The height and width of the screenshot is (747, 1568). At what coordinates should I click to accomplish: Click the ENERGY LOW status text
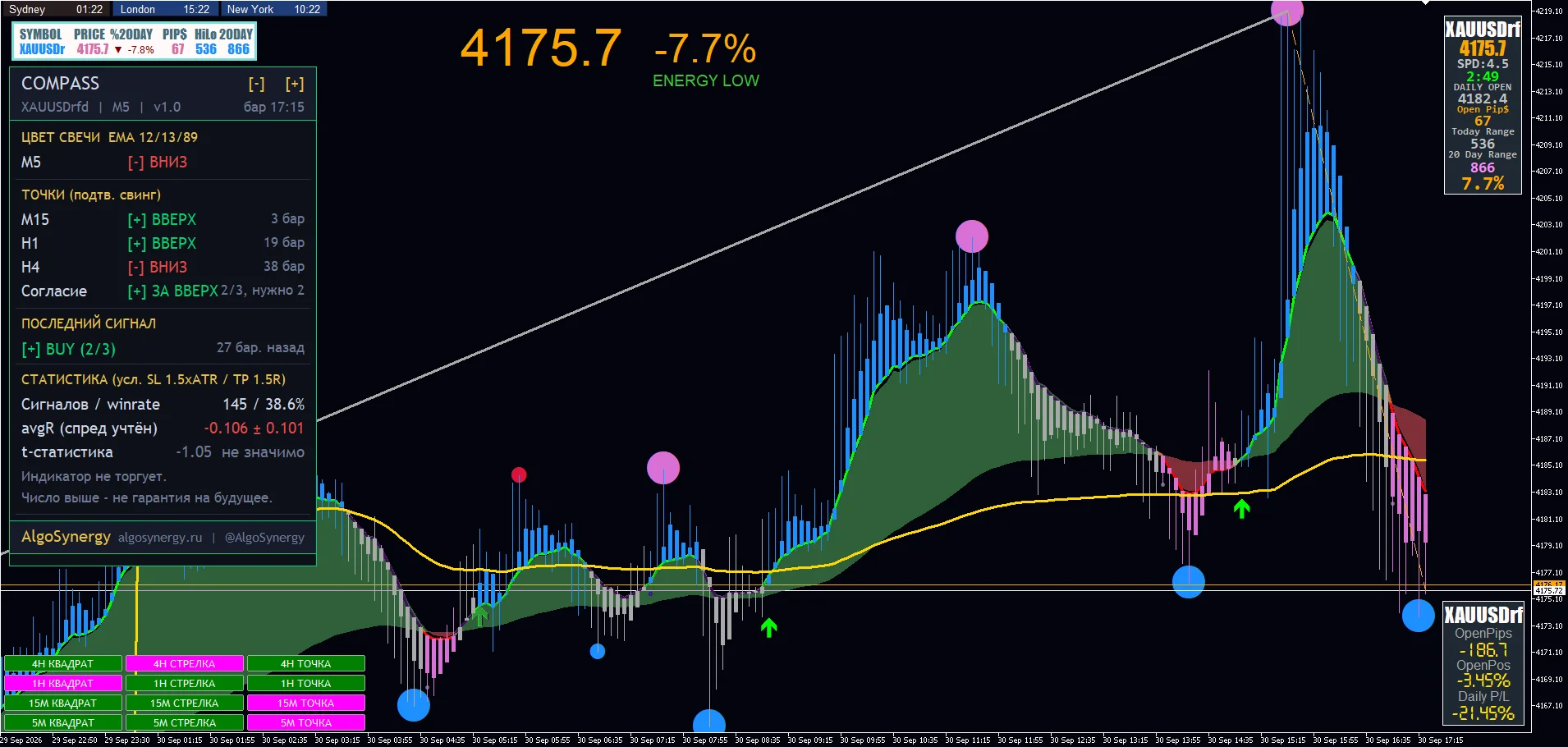[706, 80]
